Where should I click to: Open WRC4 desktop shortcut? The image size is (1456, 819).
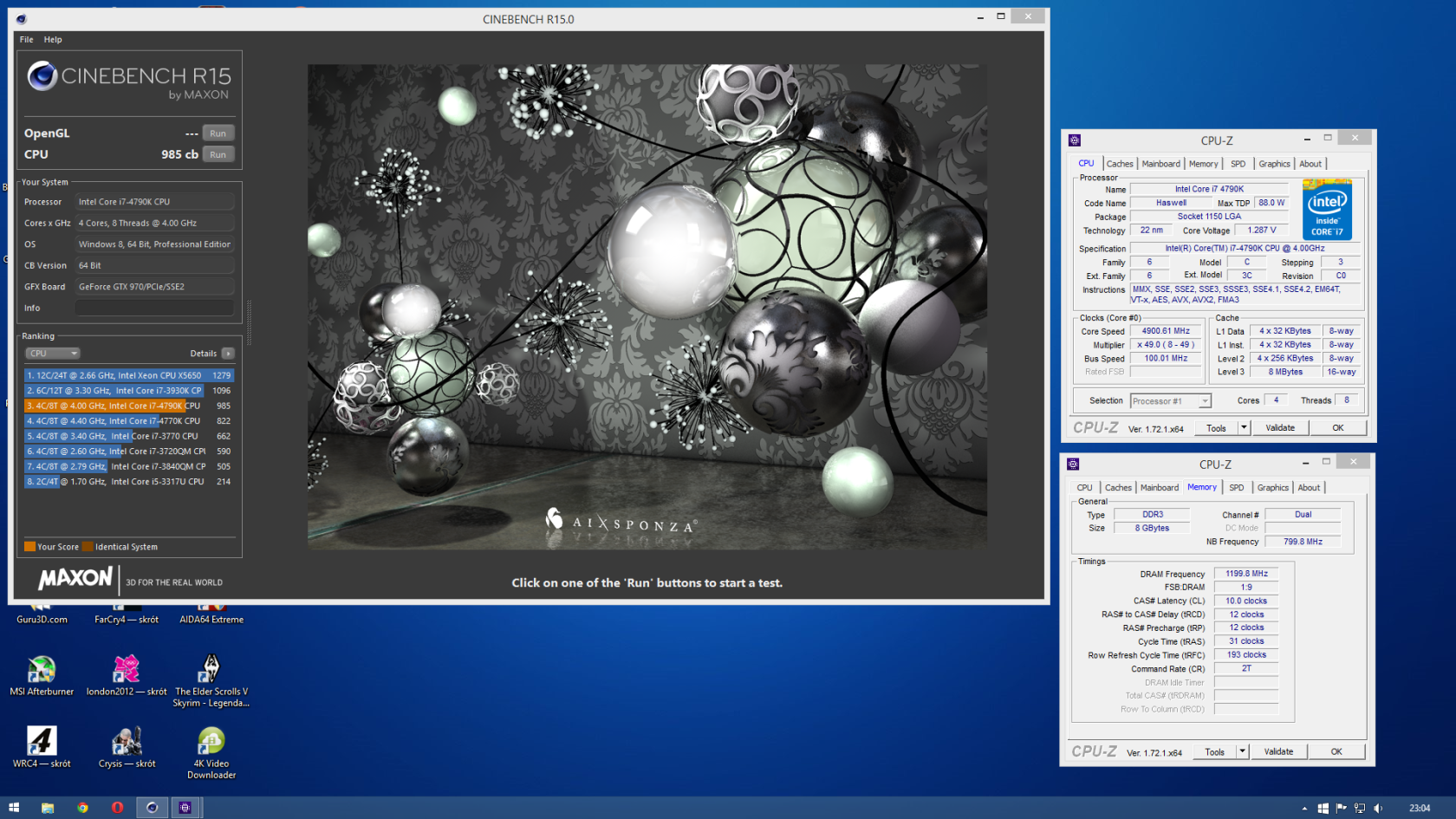point(42,748)
